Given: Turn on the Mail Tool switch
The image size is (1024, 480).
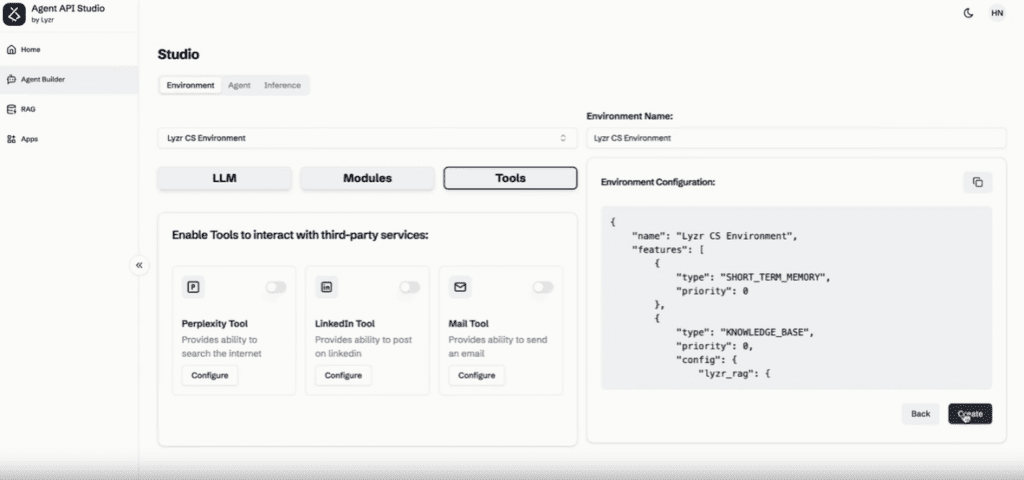Looking at the screenshot, I should coord(543,287).
